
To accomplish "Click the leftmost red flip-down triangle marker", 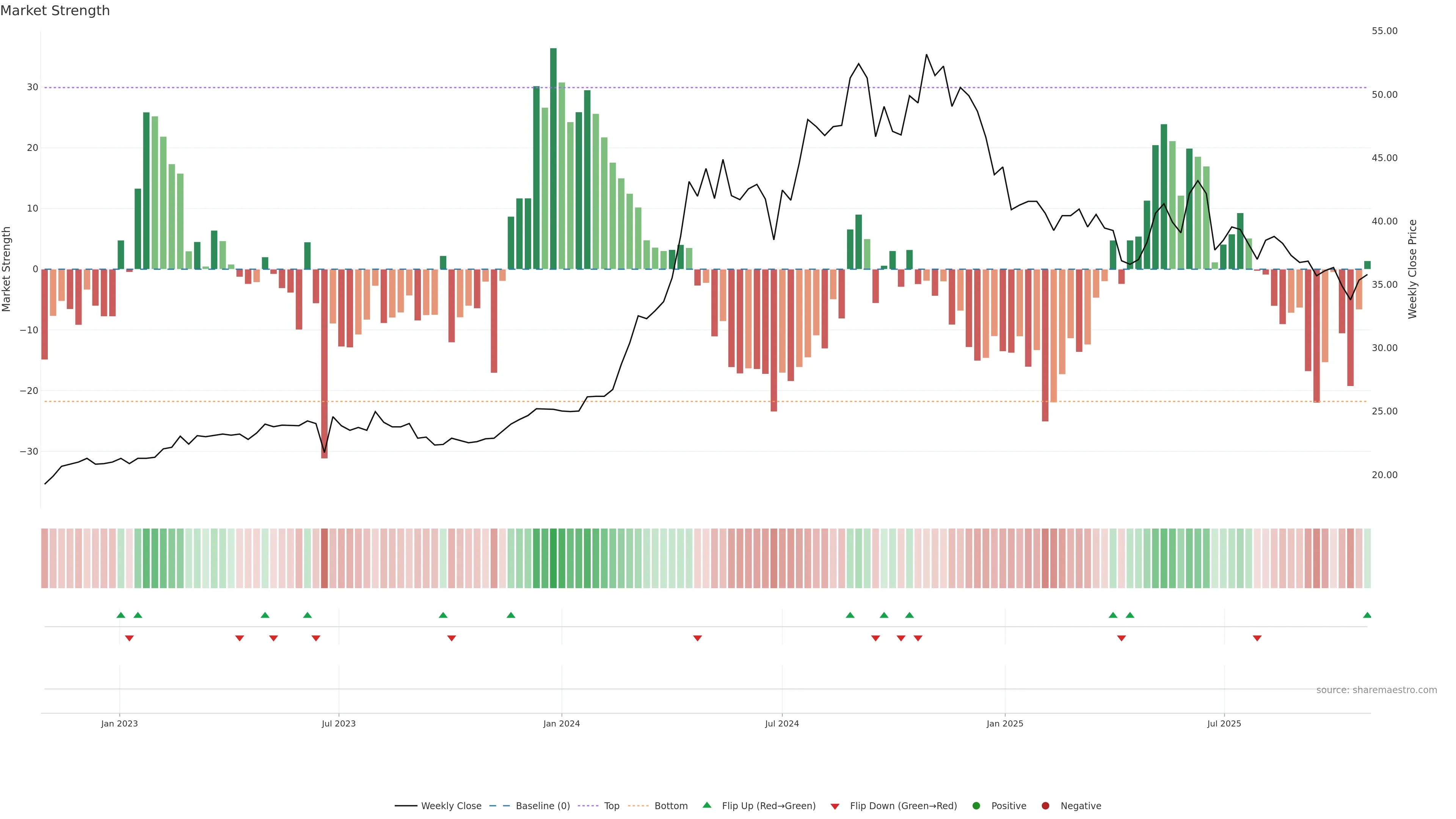I will pos(129,638).
